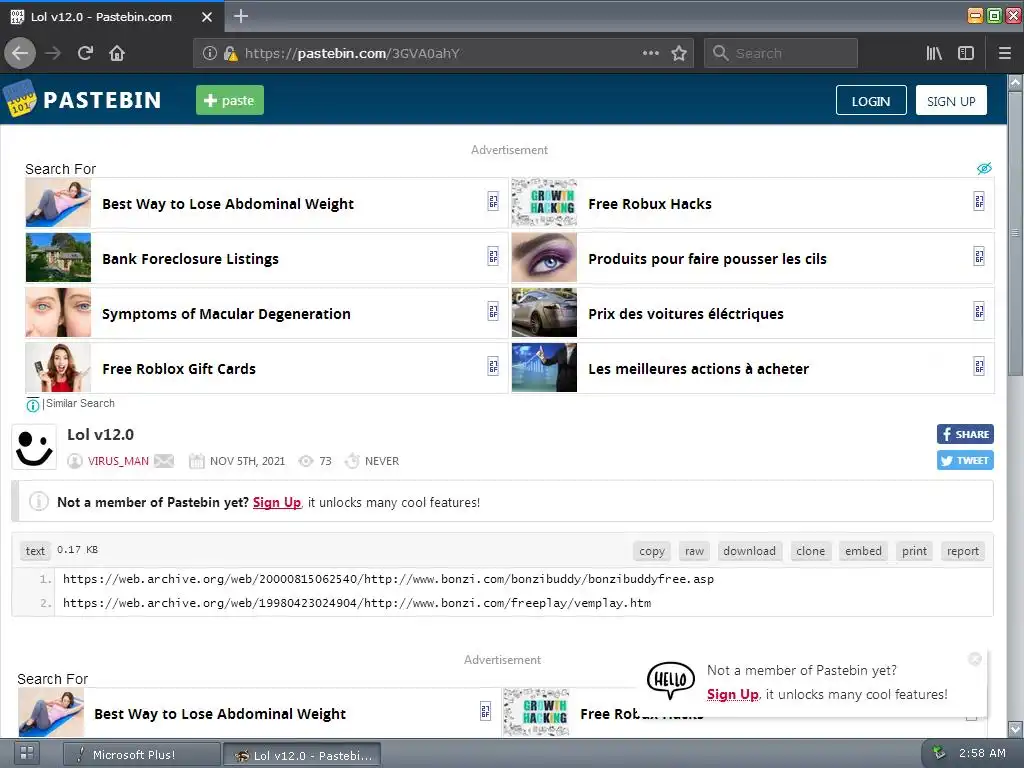Select the Lol v12.0 - Pastebin.com tab

pos(112,17)
